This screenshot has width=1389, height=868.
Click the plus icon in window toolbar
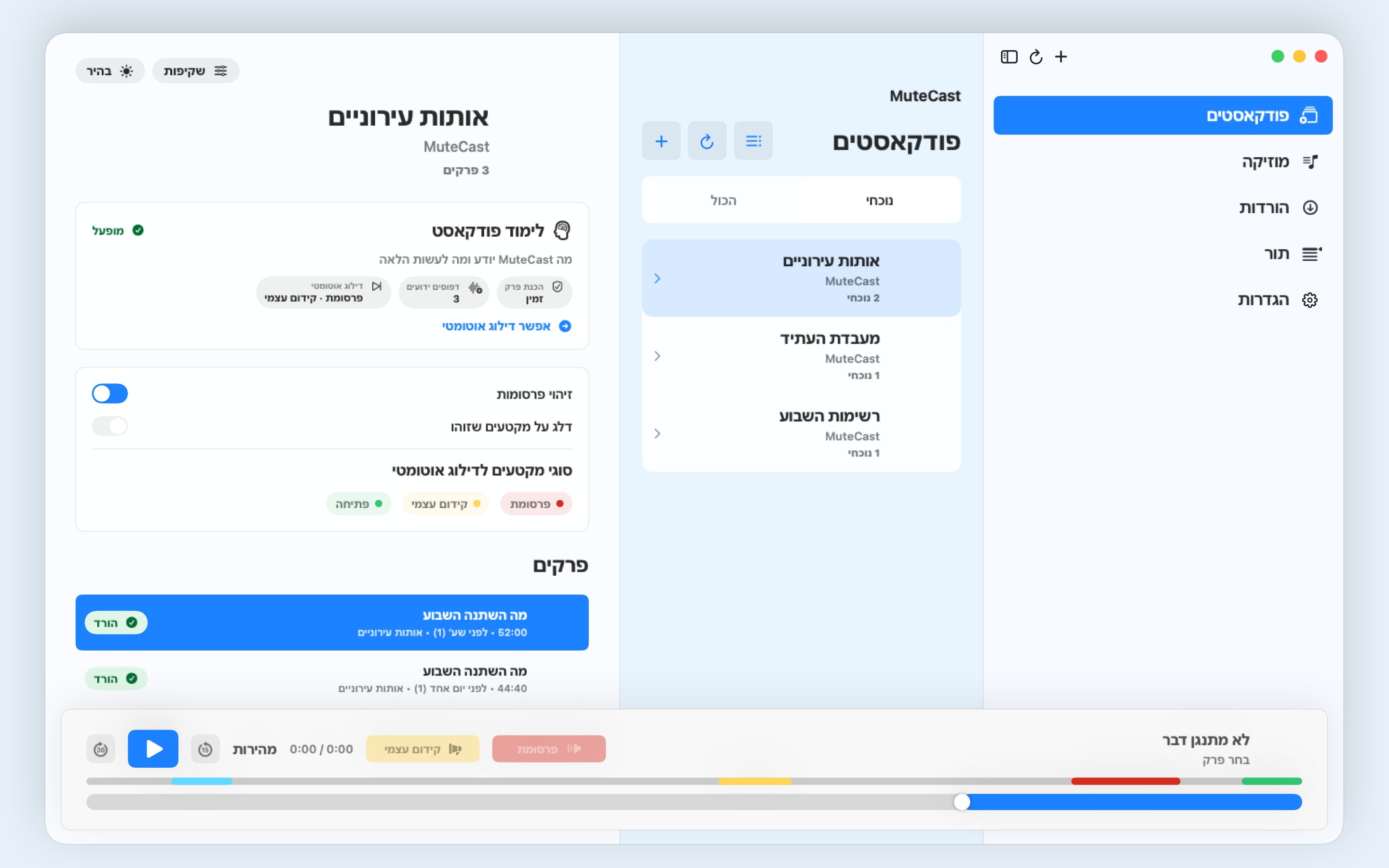[1061, 57]
